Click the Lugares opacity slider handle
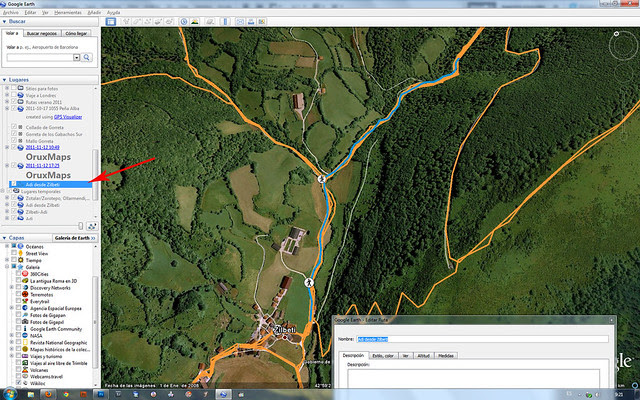The height and width of the screenshot is (400, 640). pyautogui.click(x=80, y=226)
